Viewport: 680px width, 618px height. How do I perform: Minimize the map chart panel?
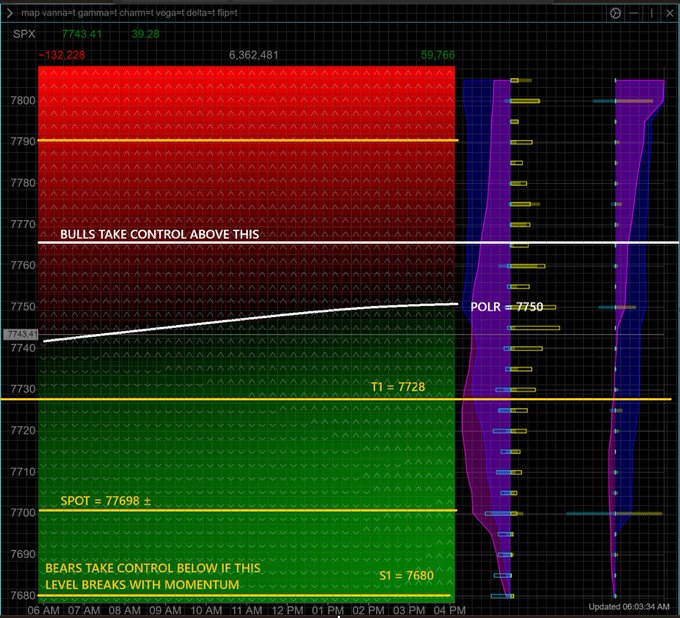coord(634,13)
